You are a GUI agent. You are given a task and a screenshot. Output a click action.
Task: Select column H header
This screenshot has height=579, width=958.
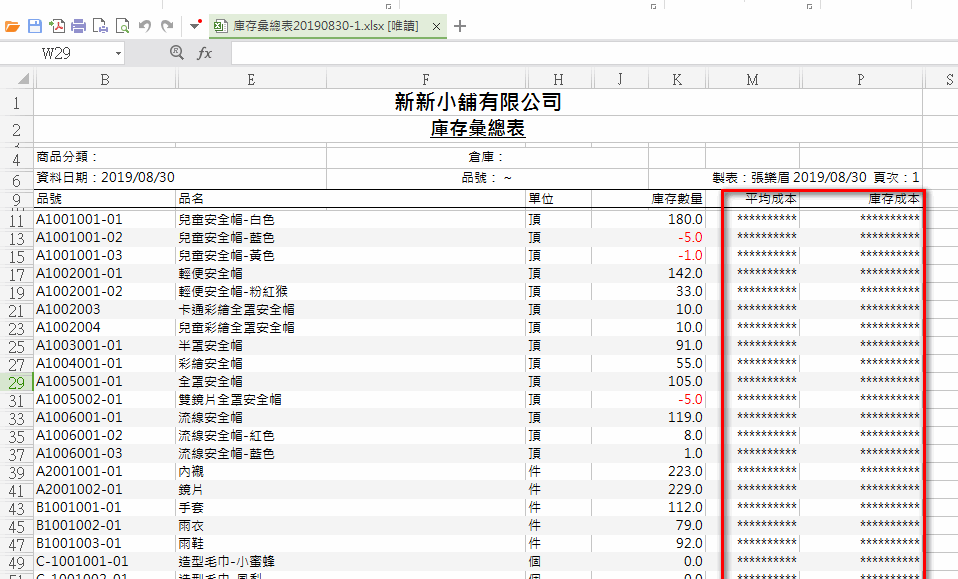coord(558,79)
